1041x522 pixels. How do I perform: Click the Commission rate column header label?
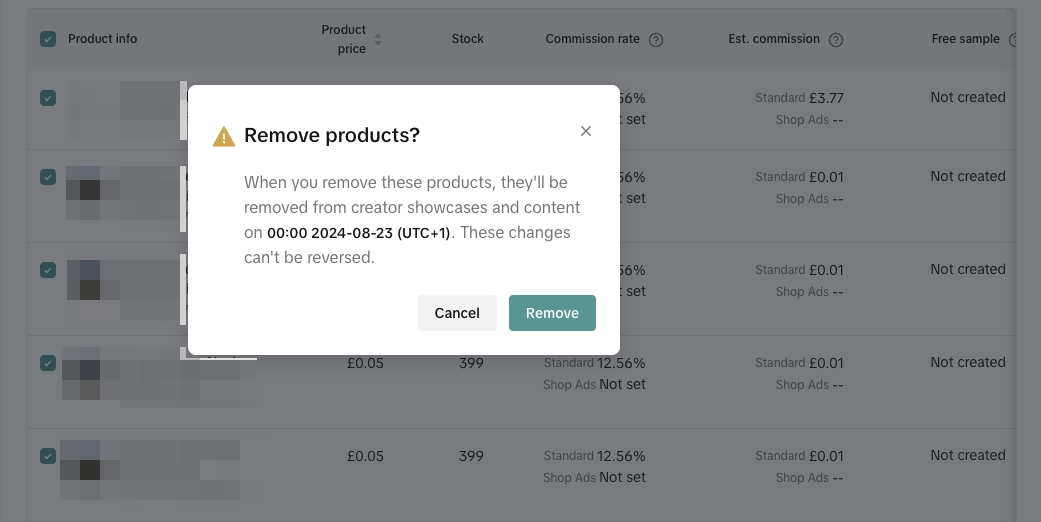[x=592, y=39]
